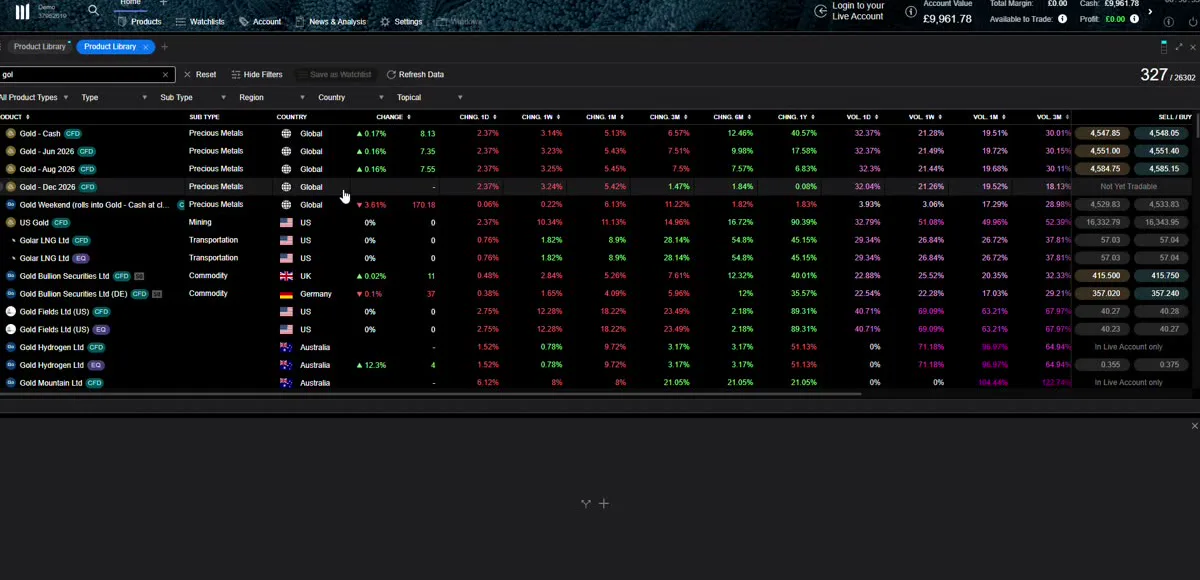This screenshot has height=580, width=1200.
Task: Open the search magnifier icon in header
Action: (x=94, y=10)
